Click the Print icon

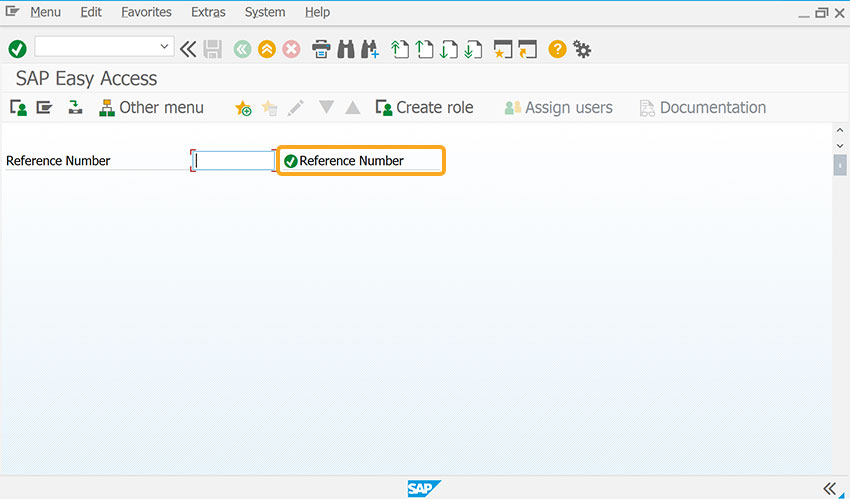(x=321, y=49)
